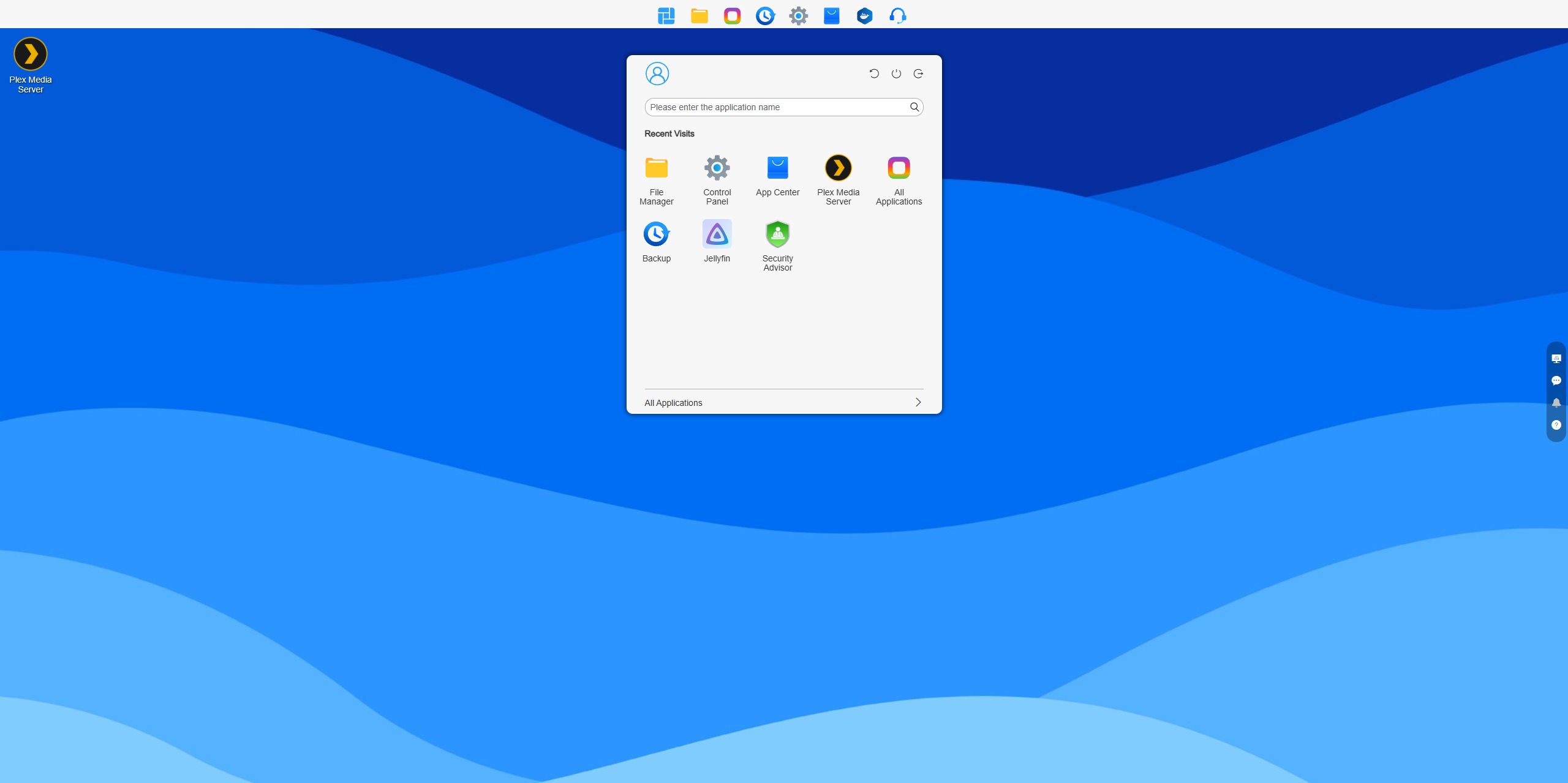1568x783 pixels.
Task: Open the message chat bubble sidebar icon
Action: (1556, 381)
